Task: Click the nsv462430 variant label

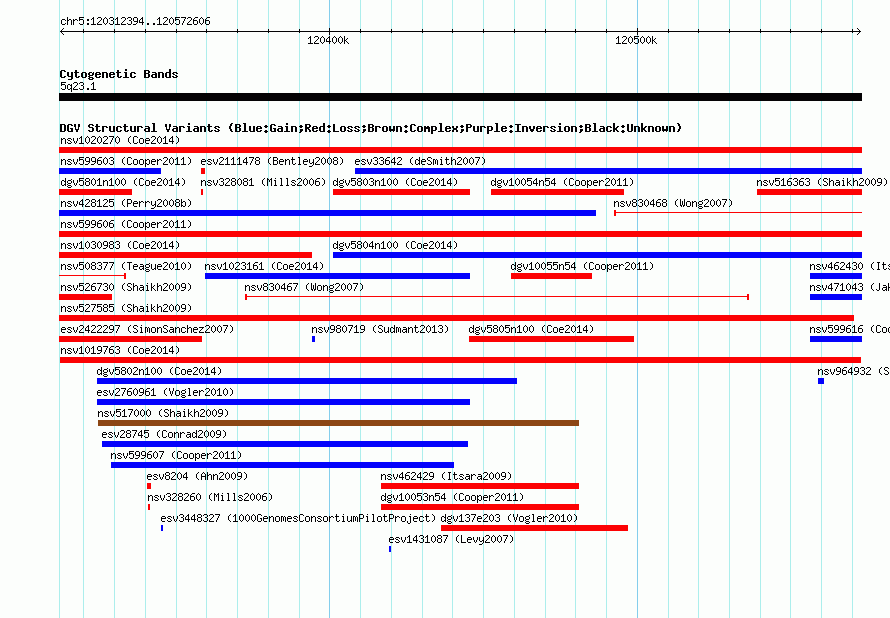Action: tap(849, 266)
